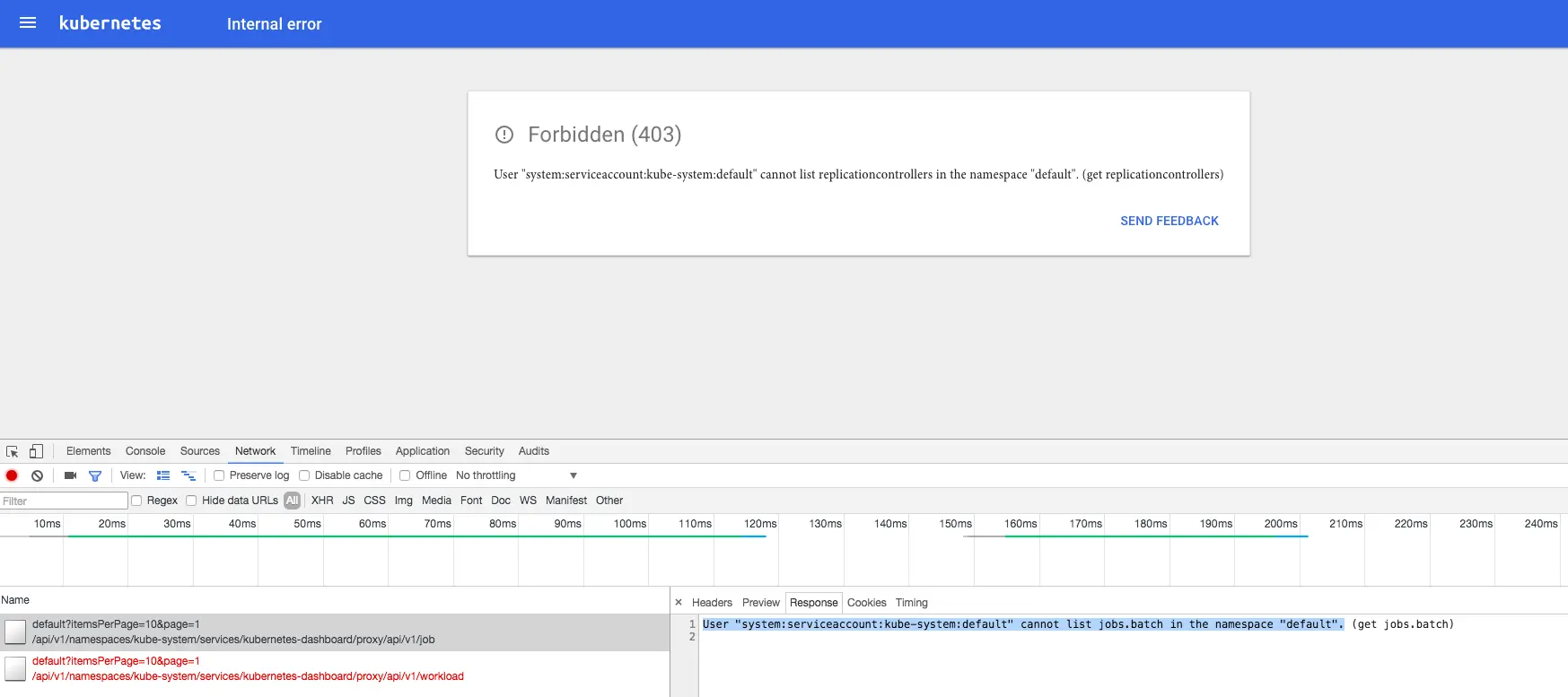The image size is (1568, 697).
Task: Click file icon of workload request
Action: coord(15,669)
